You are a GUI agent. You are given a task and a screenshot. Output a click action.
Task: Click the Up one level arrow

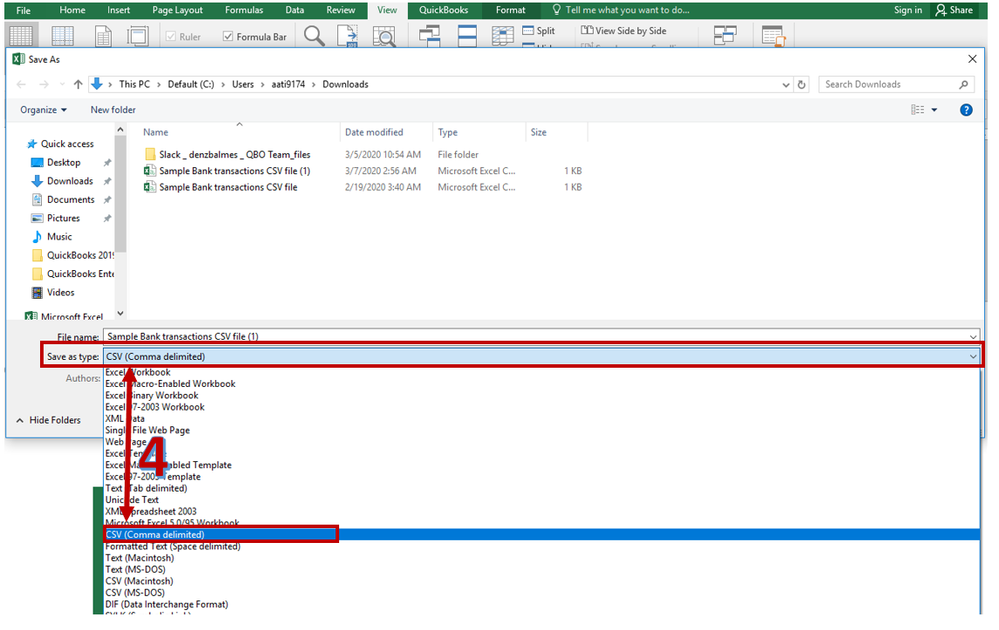[x=78, y=84]
